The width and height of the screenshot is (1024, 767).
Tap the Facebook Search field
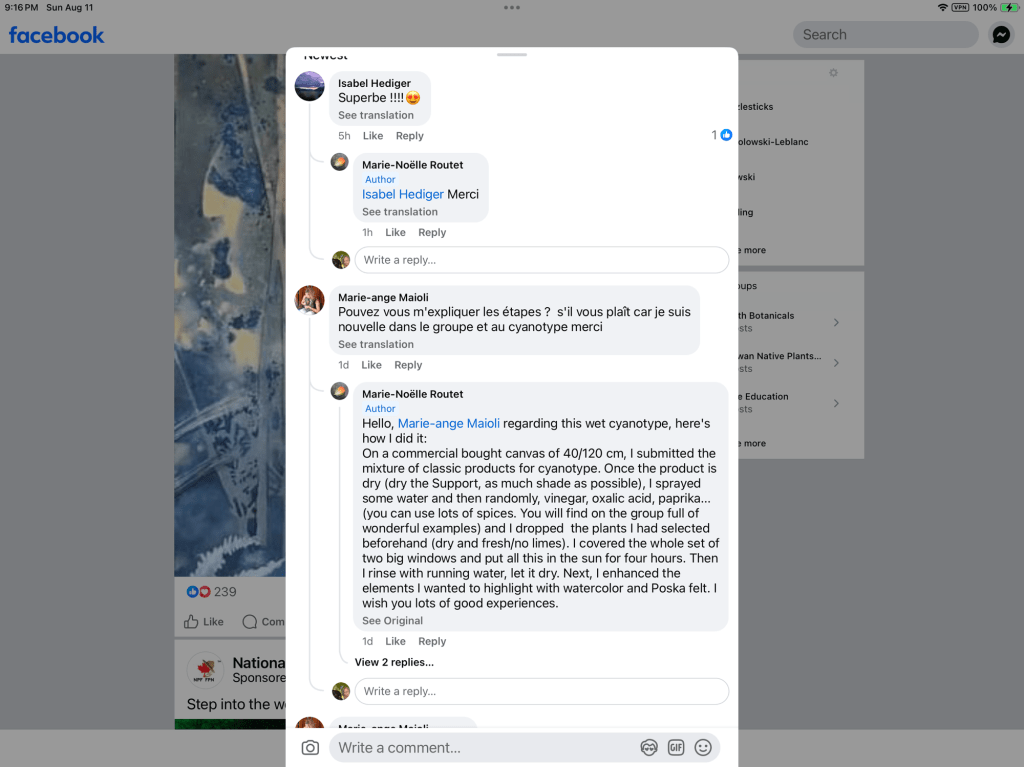click(886, 35)
